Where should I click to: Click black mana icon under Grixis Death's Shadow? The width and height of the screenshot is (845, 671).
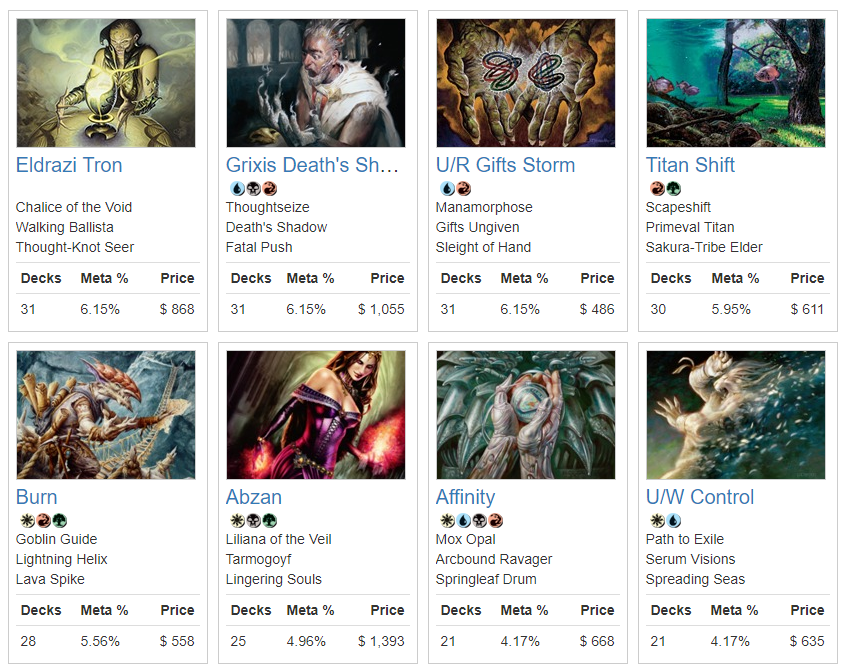point(251,188)
